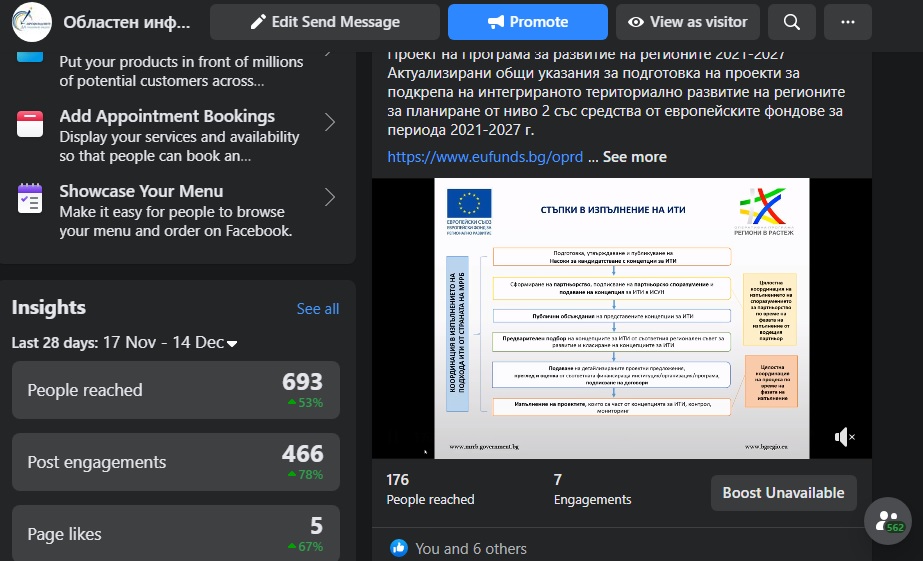Open Last 28 days date range dropdown
923x561 pixels.
coord(124,342)
